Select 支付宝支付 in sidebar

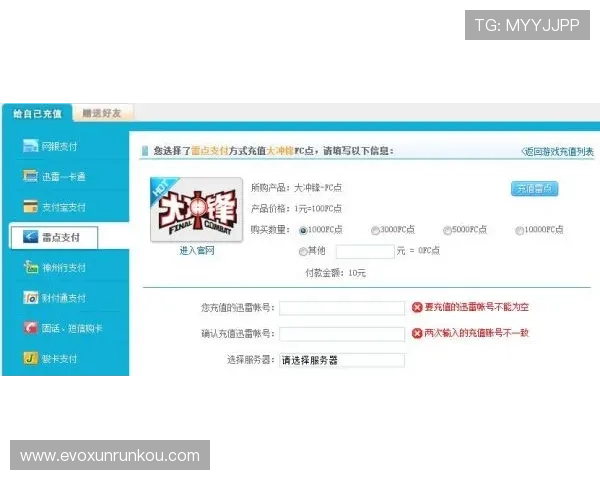pos(64,207)
